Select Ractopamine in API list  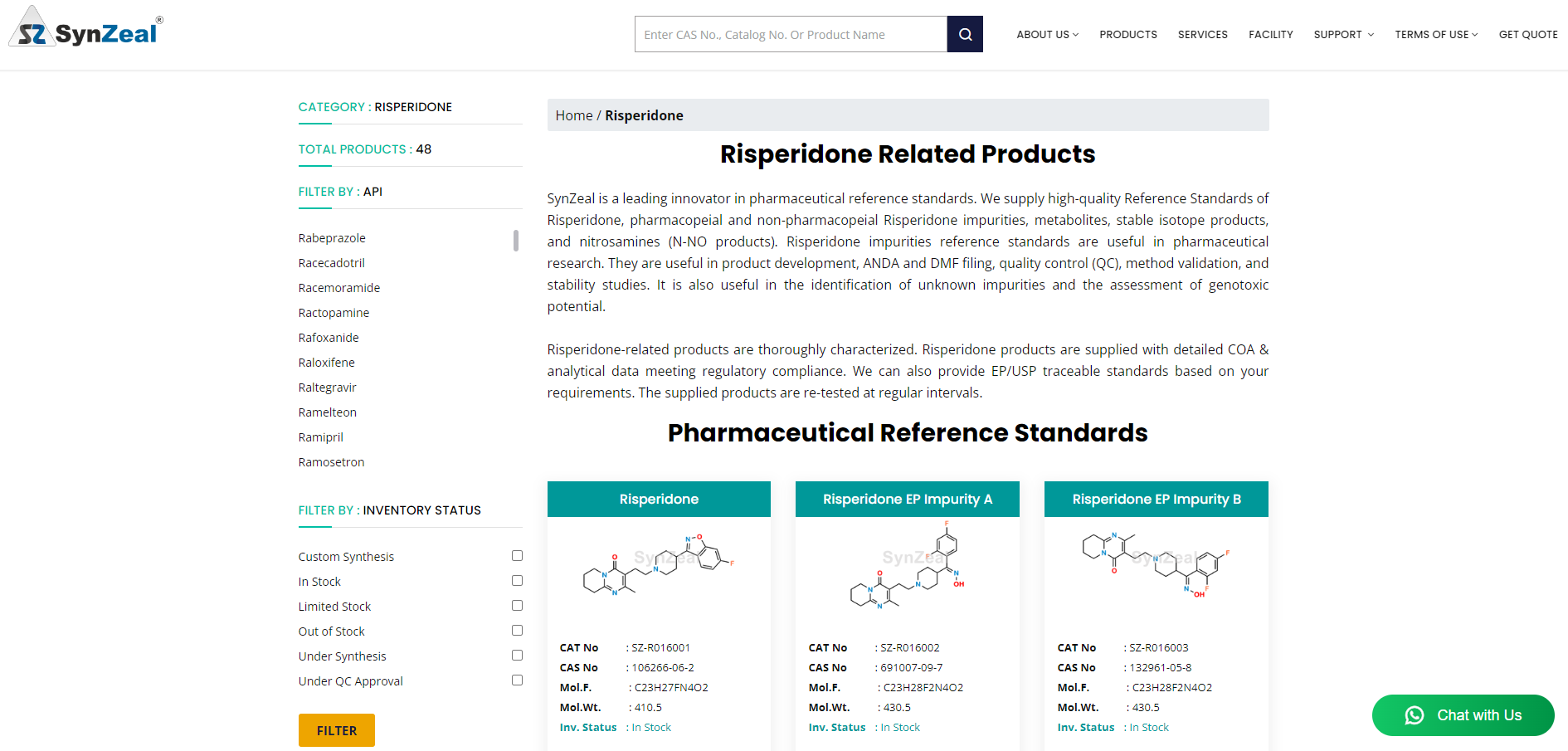click(x=334, y=313)
